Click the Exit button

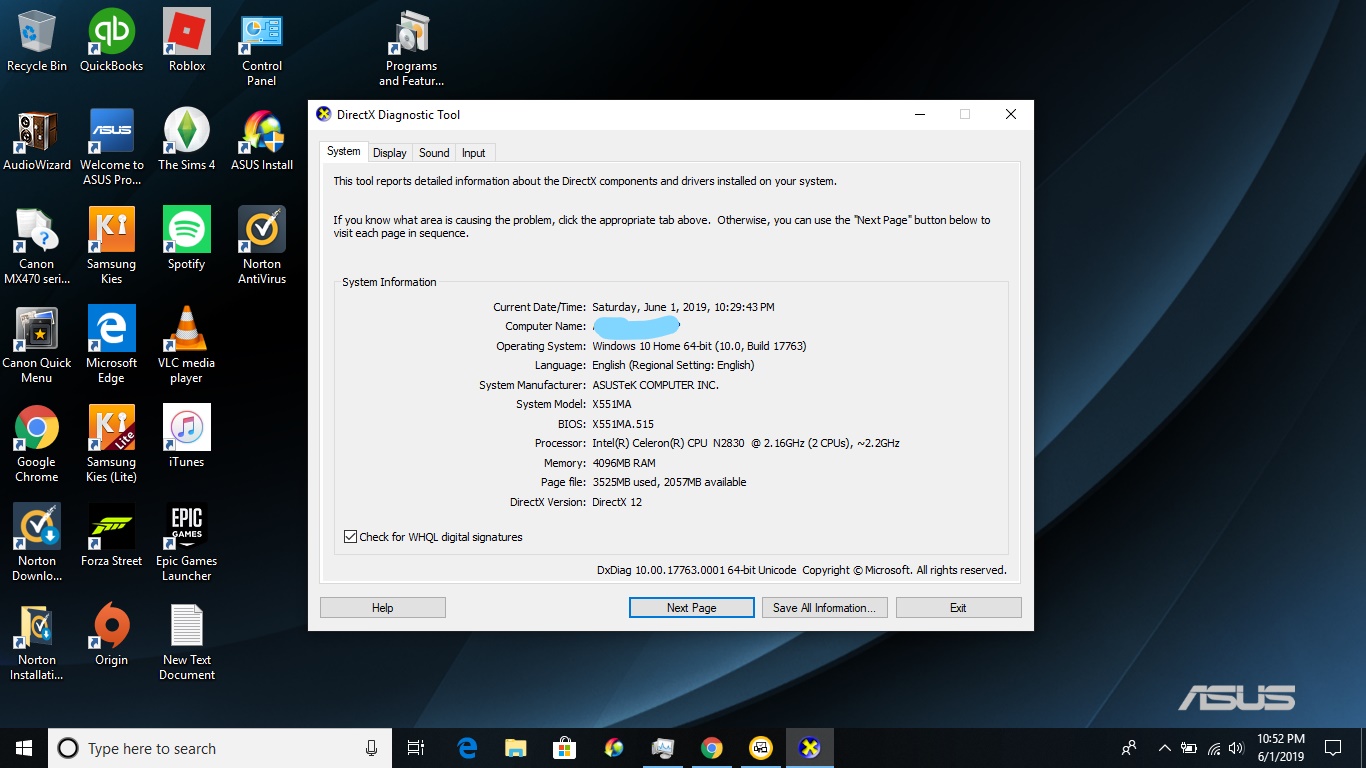tap(958, 608)
